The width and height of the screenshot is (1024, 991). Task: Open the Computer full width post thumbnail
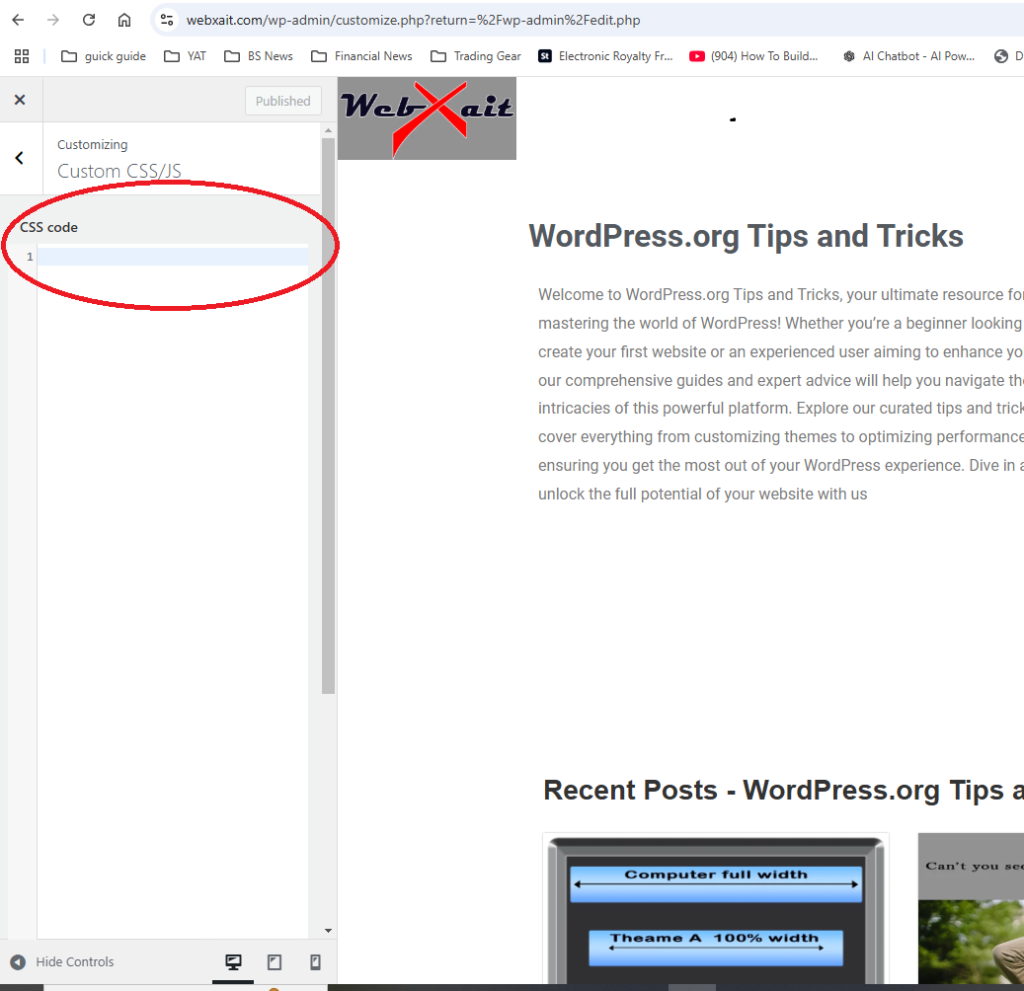tap(715, 909)
